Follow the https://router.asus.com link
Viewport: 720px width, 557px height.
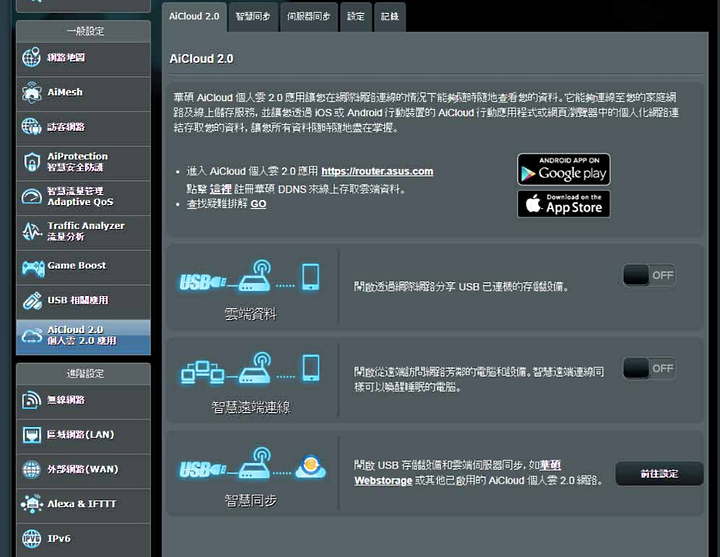tap(377, 171)
